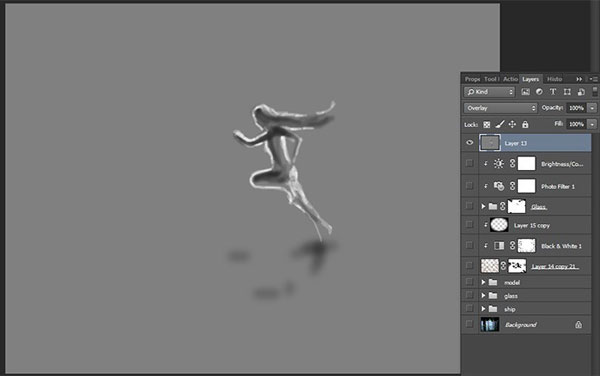The width and height of the screenshot is (600, 376).
Task: Show the Brightness/Contrast layer visibility box
Action: [469, 163]
